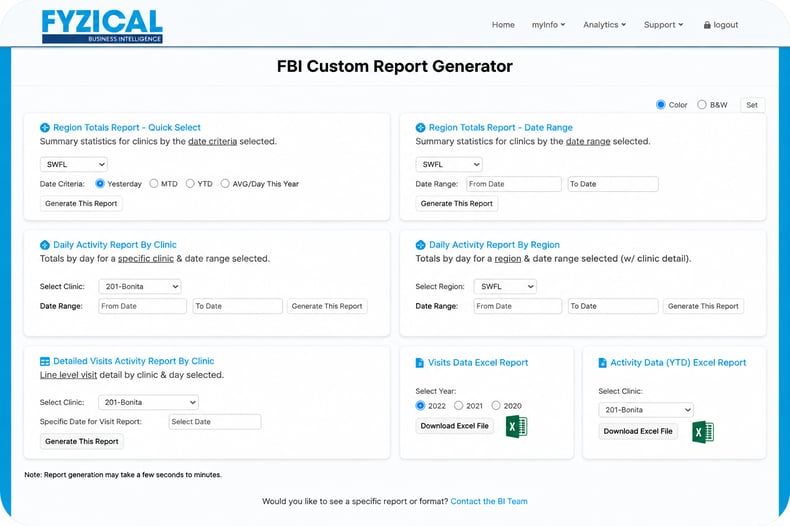Click 'Visits Data Excel Report' heading text

click(x=478, y=363)
